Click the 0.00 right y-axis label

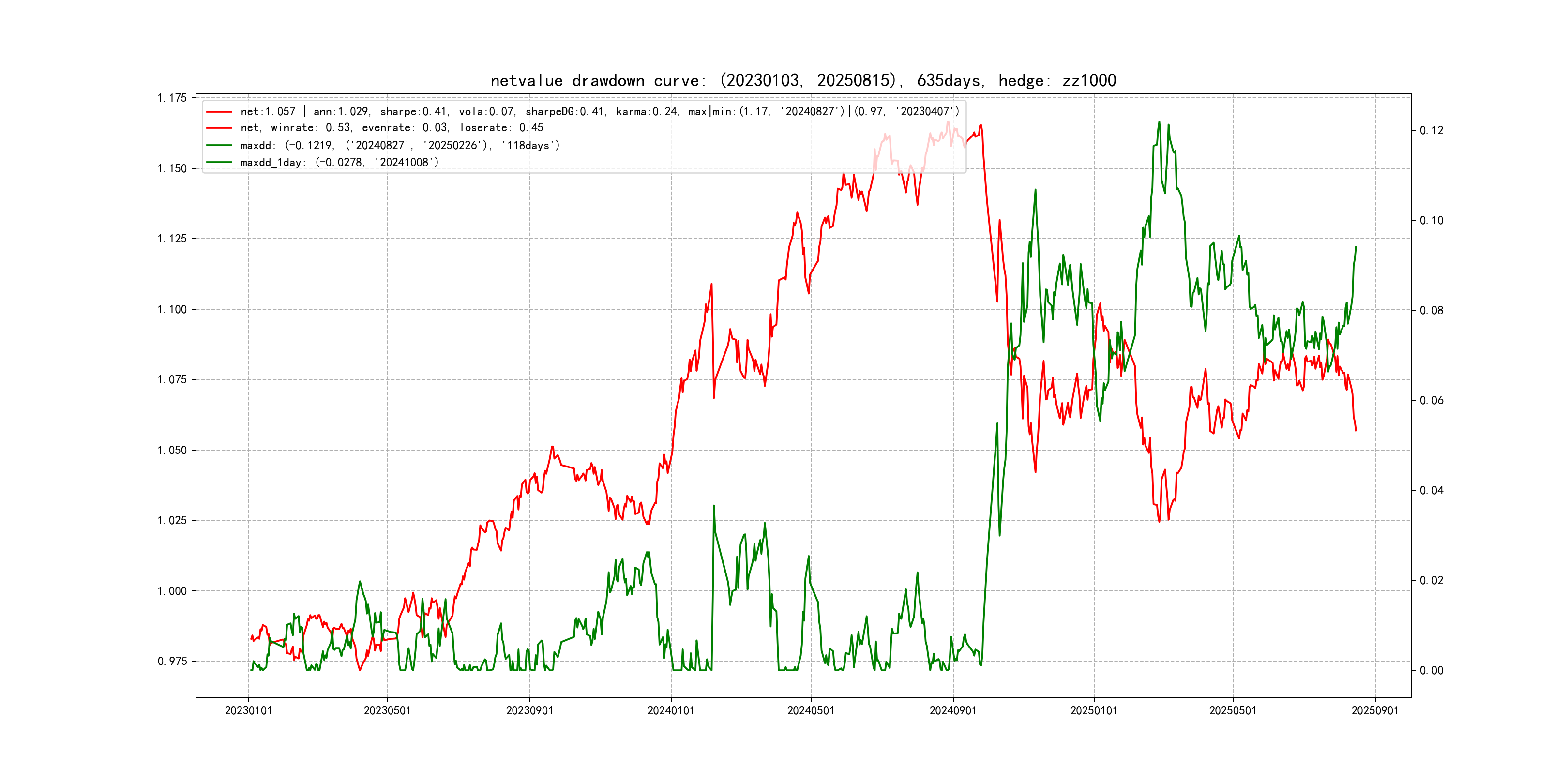[x=1431, y=671]
